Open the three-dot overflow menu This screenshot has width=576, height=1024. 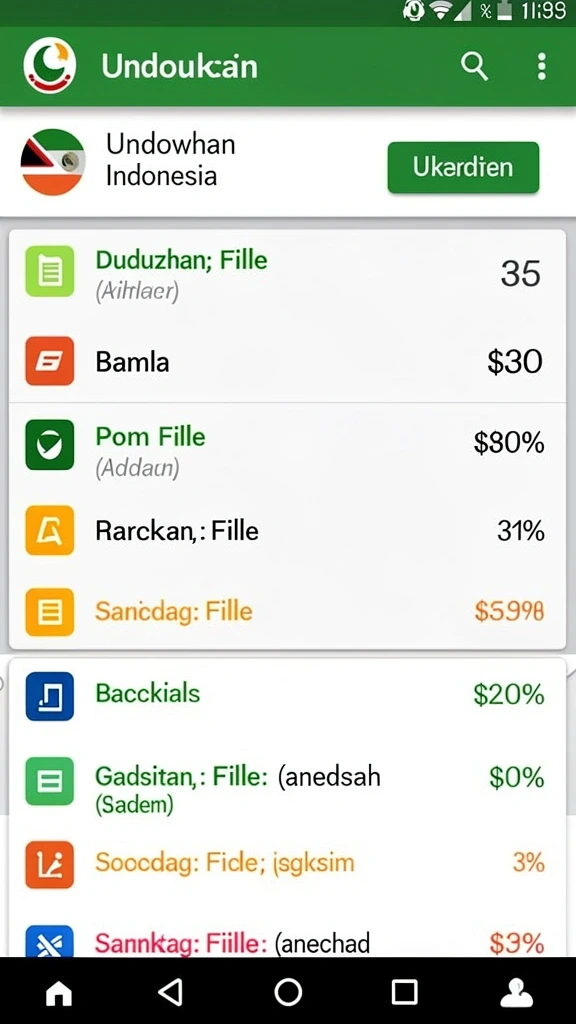(541, 67)
